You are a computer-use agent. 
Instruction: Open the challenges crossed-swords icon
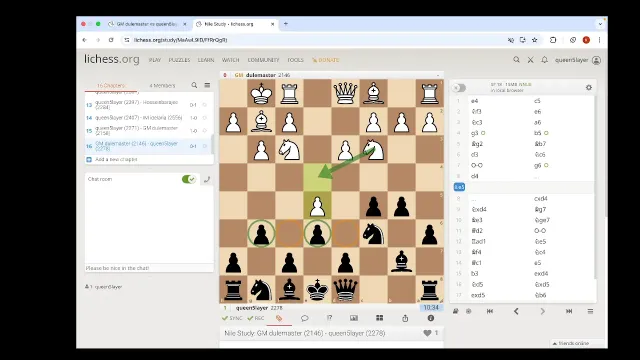pyautogui.click(x=530, y=60)
